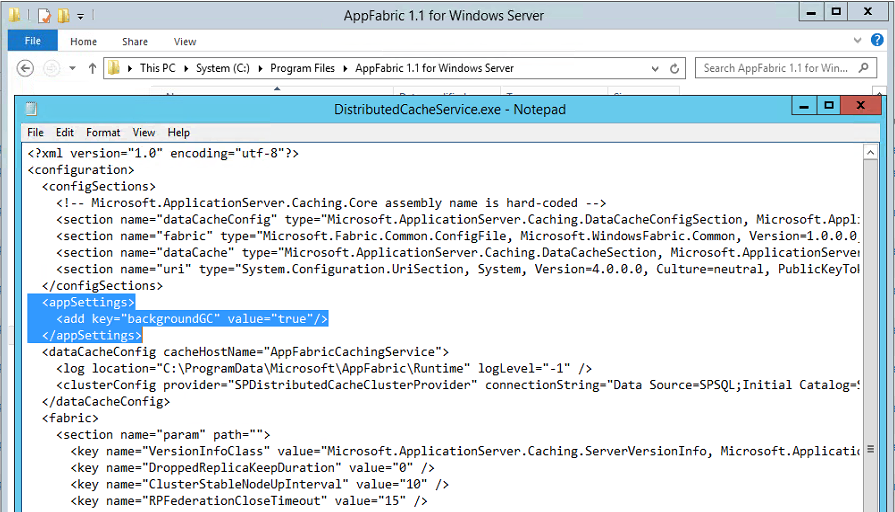Click the <fabric> tag line
Viewport: 895px width, 512px height.
(70, 418)
